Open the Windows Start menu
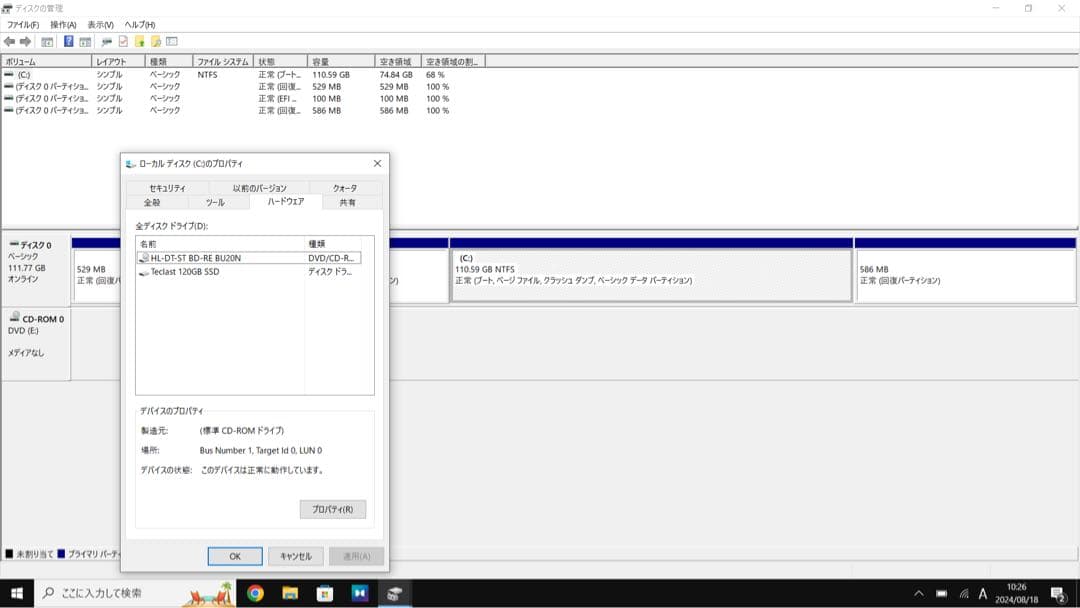Viewport: 1080px width, 608px height. [17, 593]
